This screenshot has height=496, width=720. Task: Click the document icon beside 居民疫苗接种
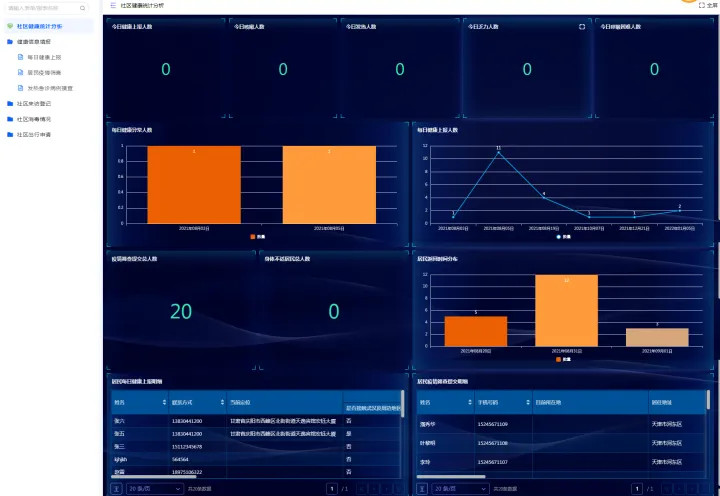tap(20, 73)
